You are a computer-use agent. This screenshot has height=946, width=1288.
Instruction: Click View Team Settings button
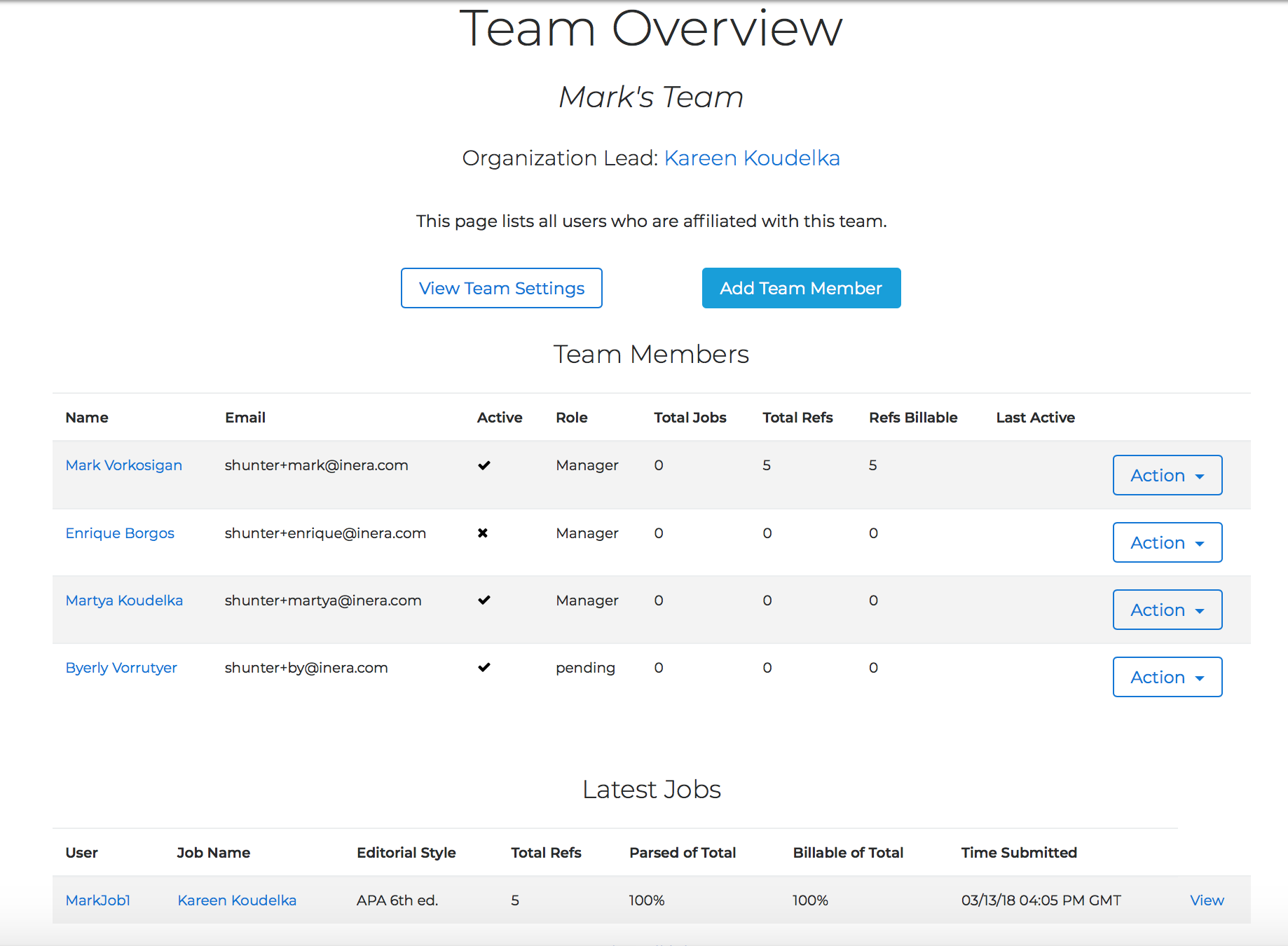pyautogui.click(x=502, y=288)
